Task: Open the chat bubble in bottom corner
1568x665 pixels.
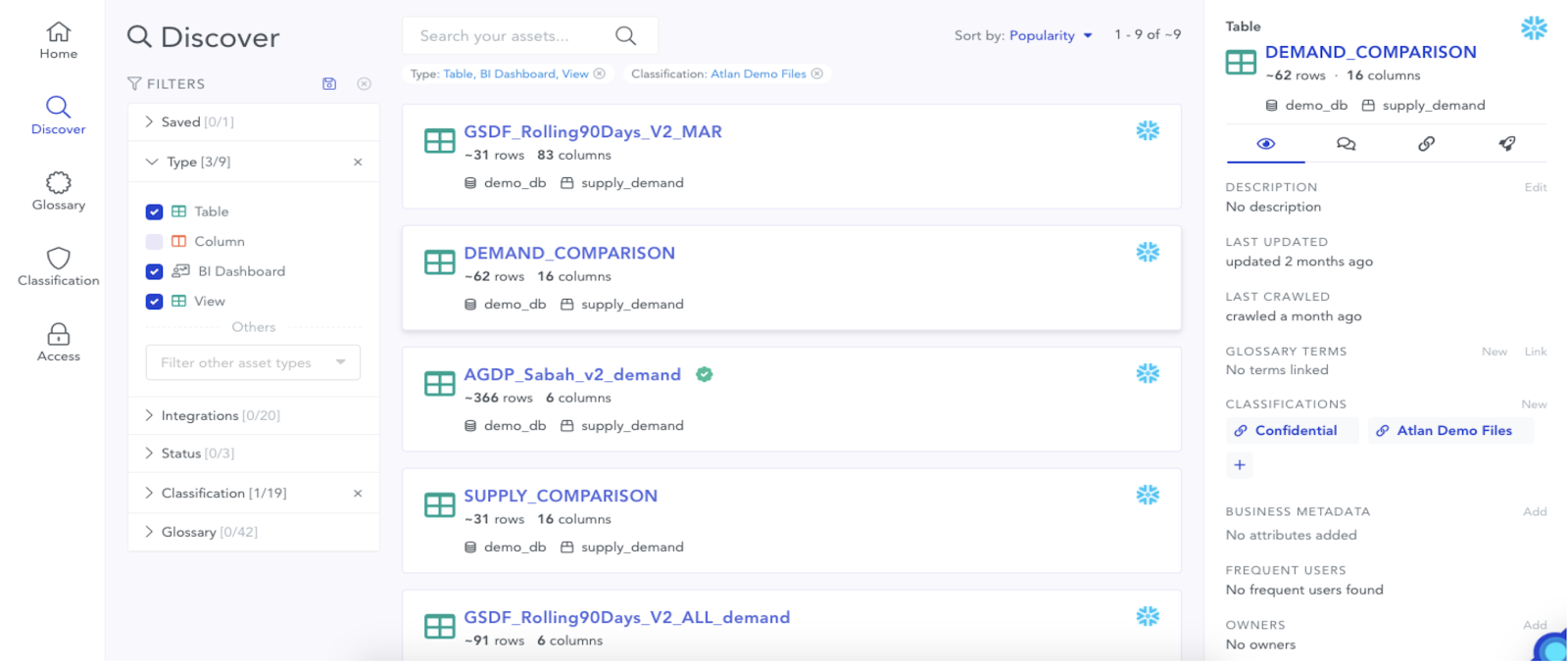Action: click(1551, 647)
